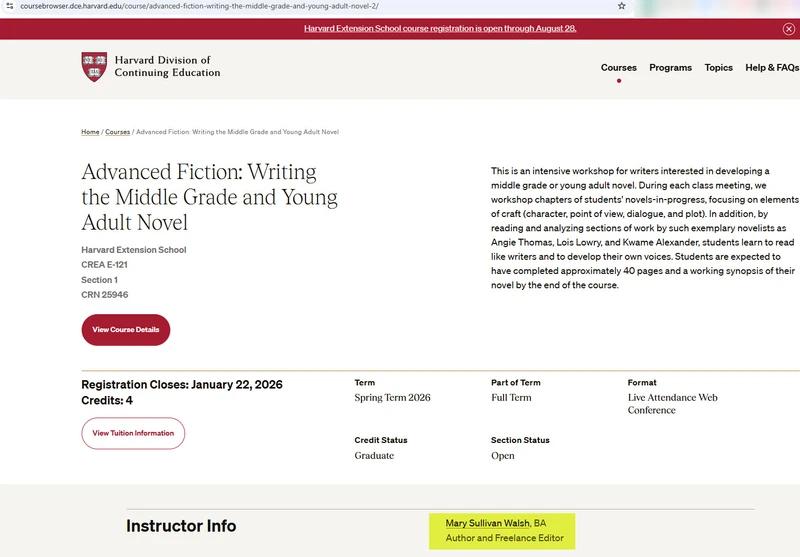Click the Advanced Fiction course title heading
Screen dimensions: 800x557
click(209, 197)
